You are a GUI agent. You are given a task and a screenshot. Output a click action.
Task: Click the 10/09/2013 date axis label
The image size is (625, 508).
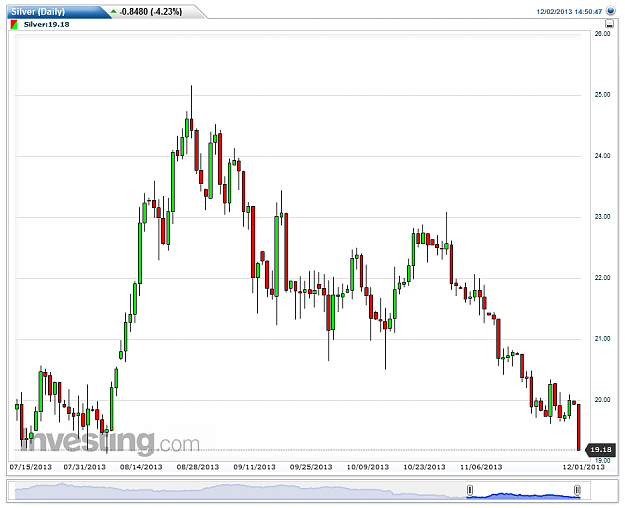(368, 467)
